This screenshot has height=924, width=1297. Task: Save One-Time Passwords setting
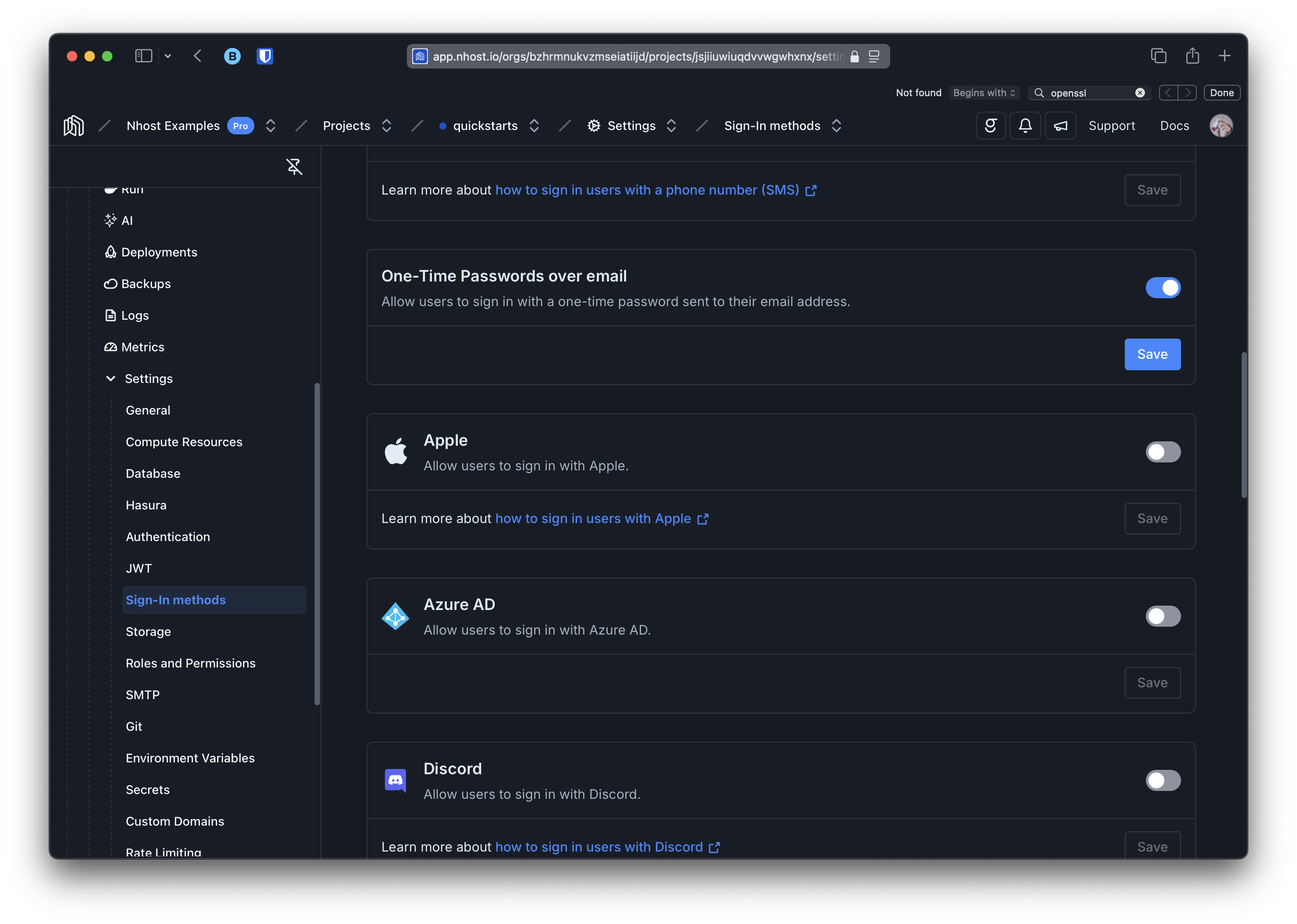click(1152, 354)
